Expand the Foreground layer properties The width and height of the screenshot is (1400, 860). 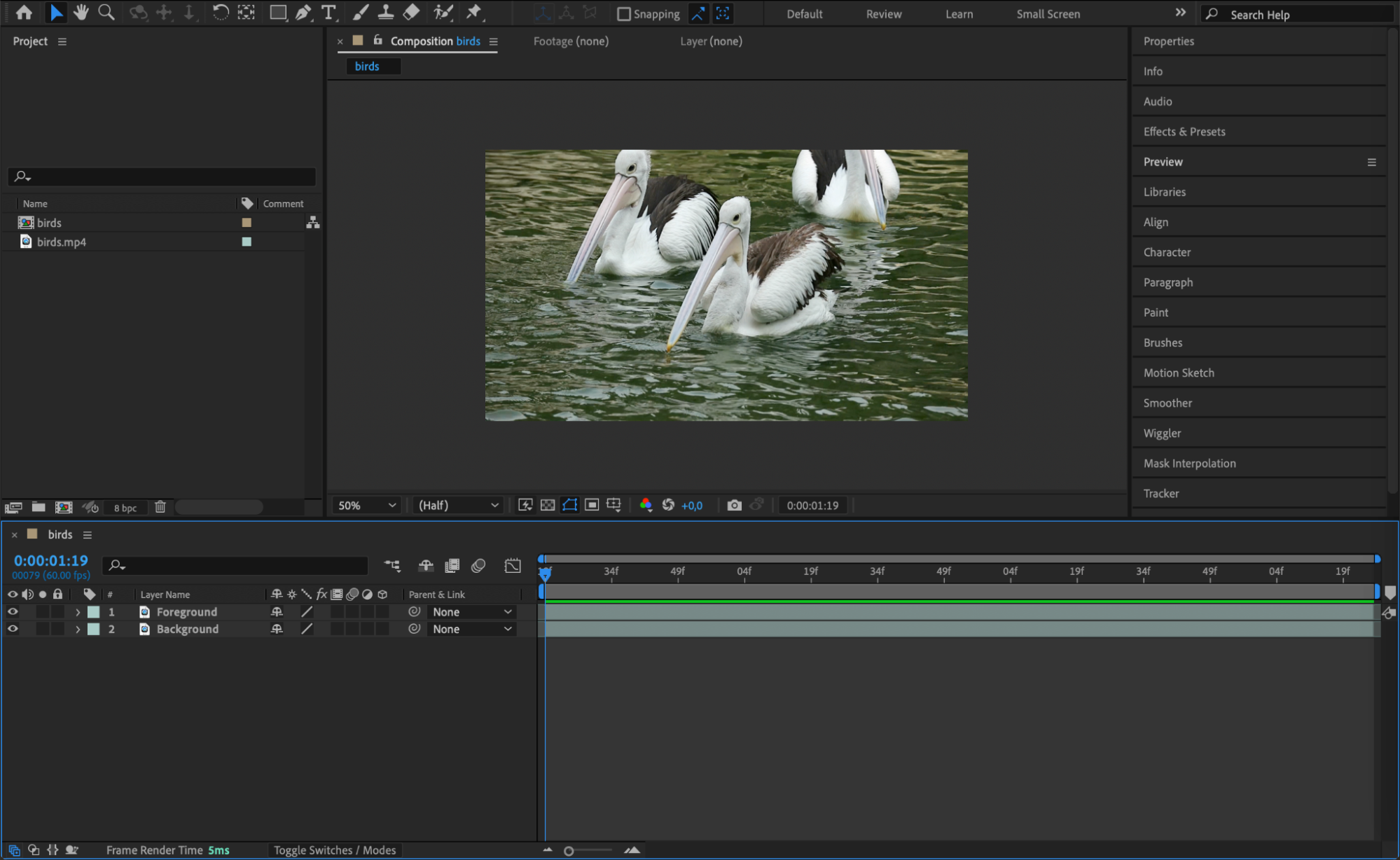tap(78, 612)
